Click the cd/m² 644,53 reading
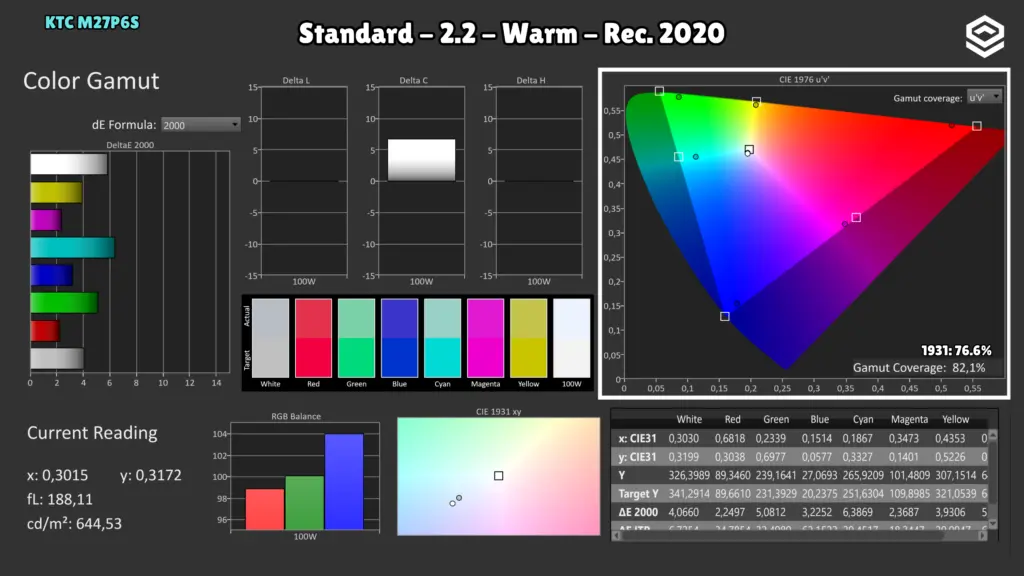The width and height of the screenshot is (1024, 576). coord(74,524)
